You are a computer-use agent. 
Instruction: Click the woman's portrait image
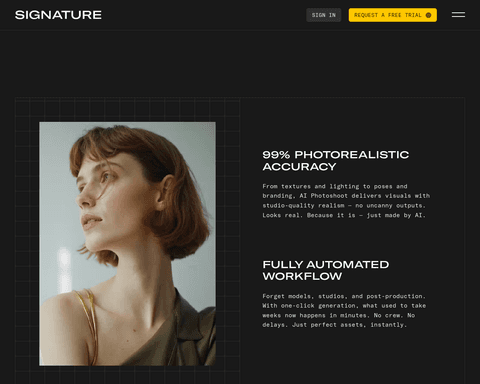127,244
